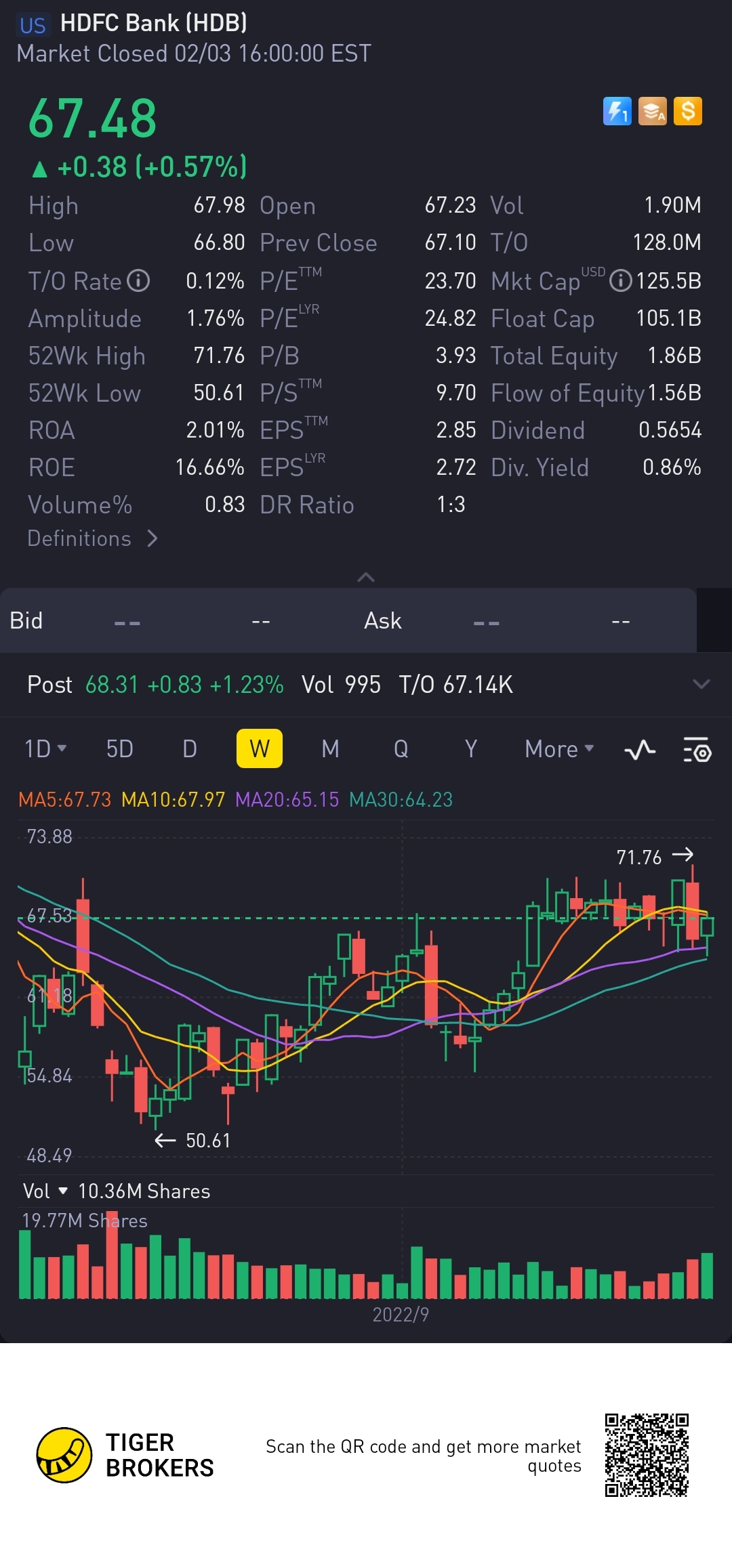Switch to the Y yearly chart tab
This screenshot has height=1568, width=732.
coord(471,749)
